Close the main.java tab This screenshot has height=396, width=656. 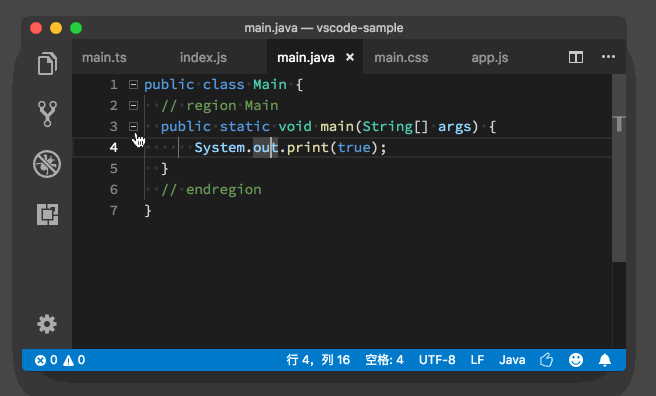[350, 57]
